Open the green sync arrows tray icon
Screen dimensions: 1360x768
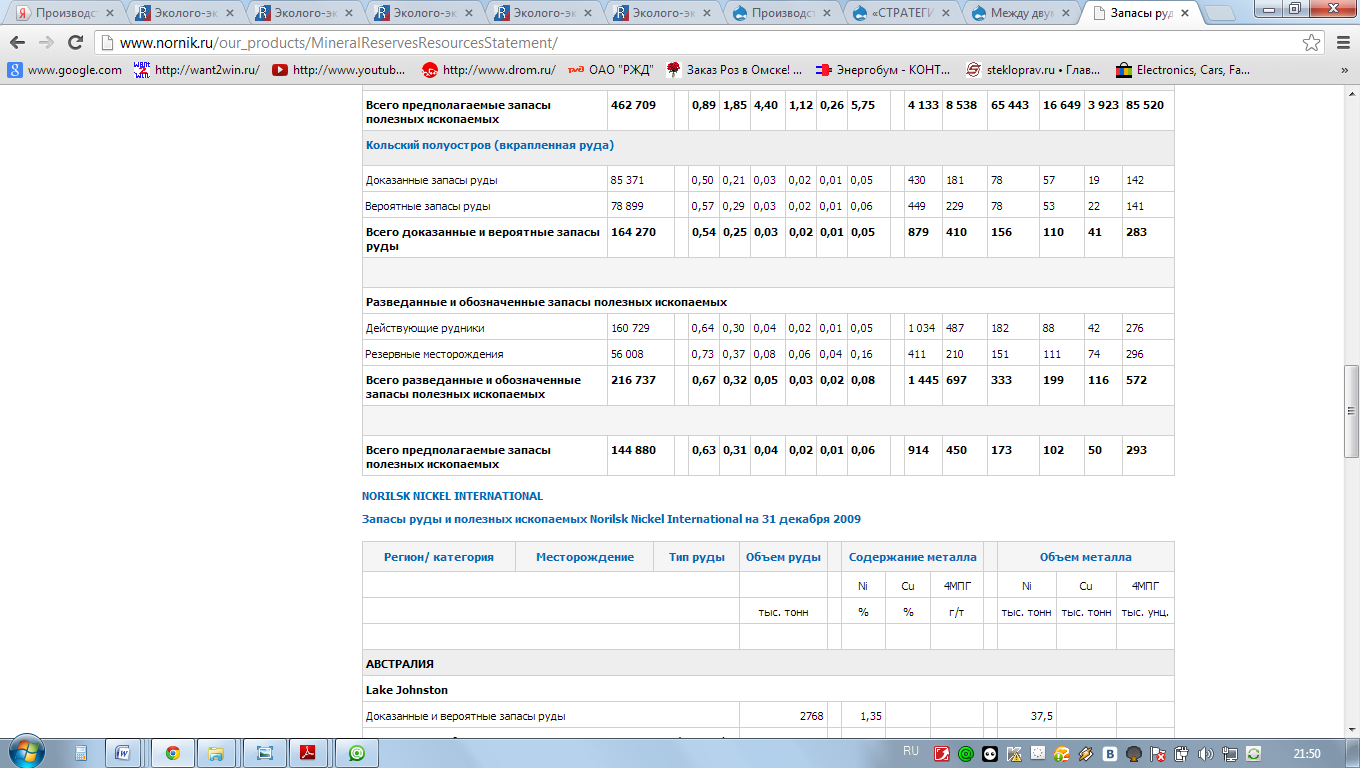pyautogui.click(x=1254, y=753)
